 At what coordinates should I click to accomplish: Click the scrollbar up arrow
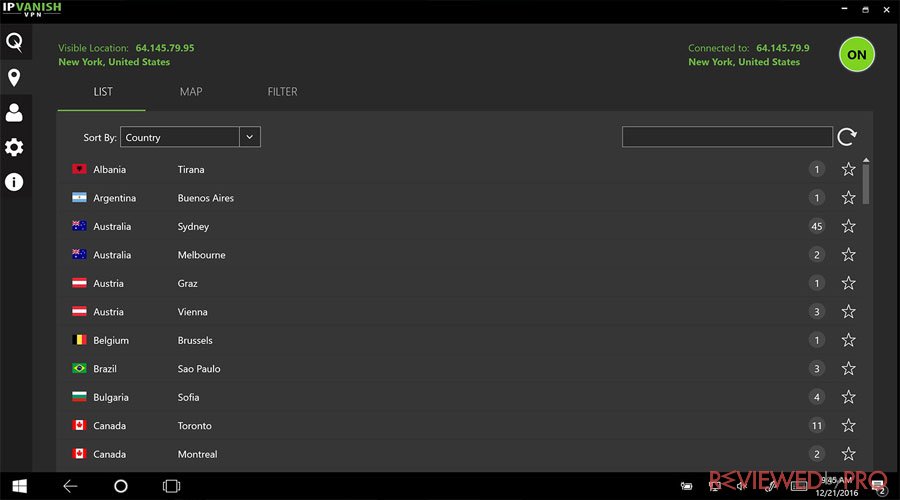866,160
